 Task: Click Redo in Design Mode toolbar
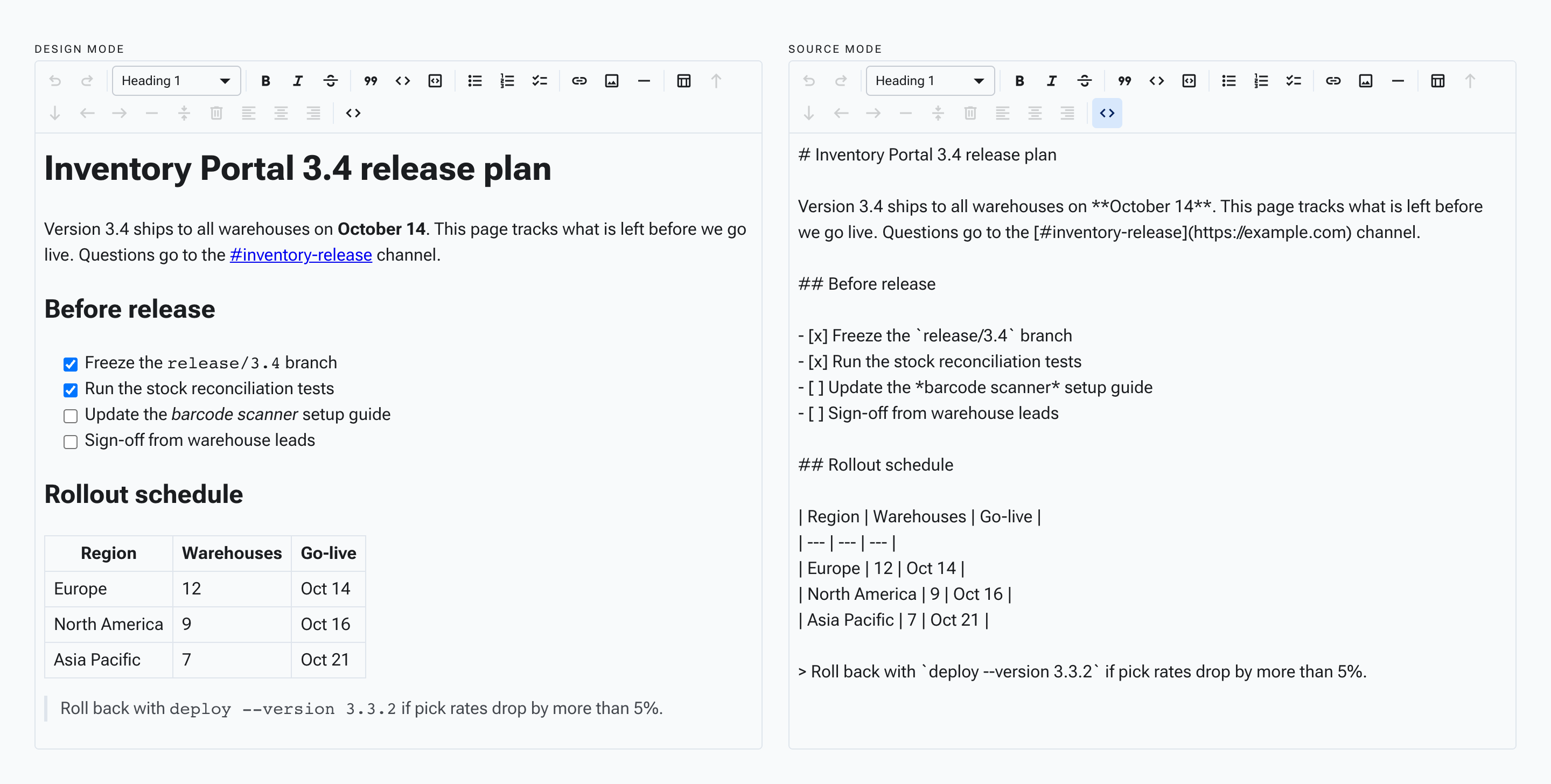[x=87, y=81]
